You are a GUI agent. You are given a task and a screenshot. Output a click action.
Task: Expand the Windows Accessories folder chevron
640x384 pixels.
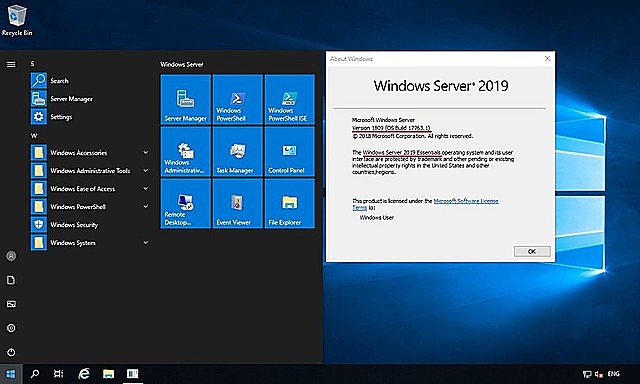pos(145,152)
